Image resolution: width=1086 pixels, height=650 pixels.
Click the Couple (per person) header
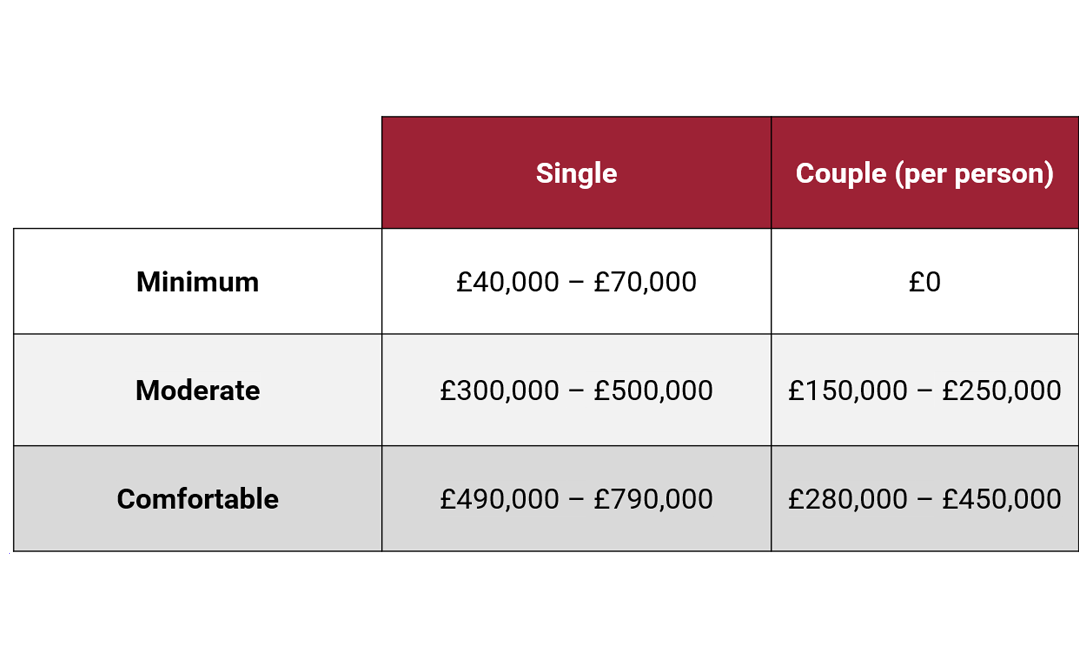[x=925, y=173]
